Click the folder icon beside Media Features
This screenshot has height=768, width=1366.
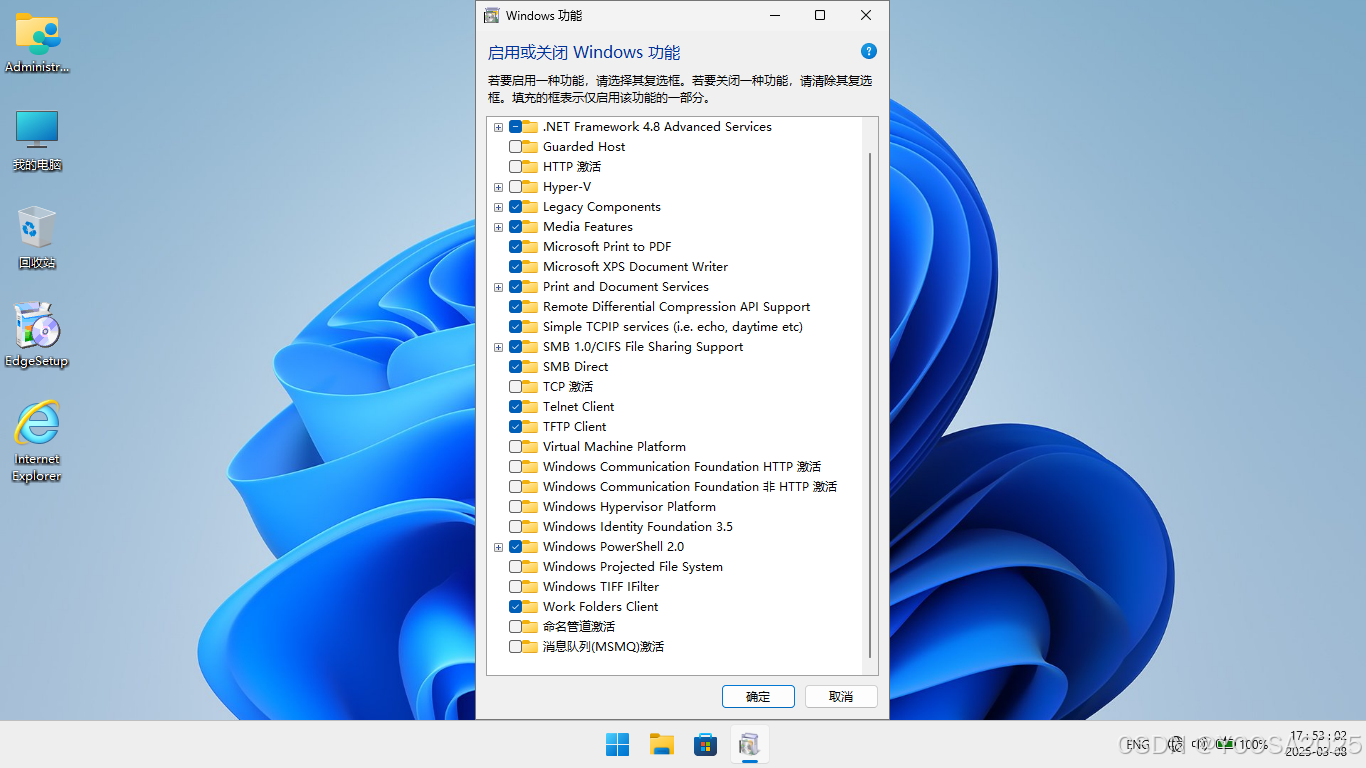[530, 227]
